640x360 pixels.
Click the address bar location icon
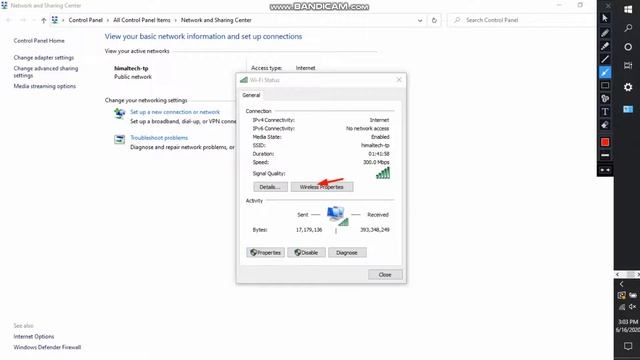pyautogui.click(x=55, y=20)
